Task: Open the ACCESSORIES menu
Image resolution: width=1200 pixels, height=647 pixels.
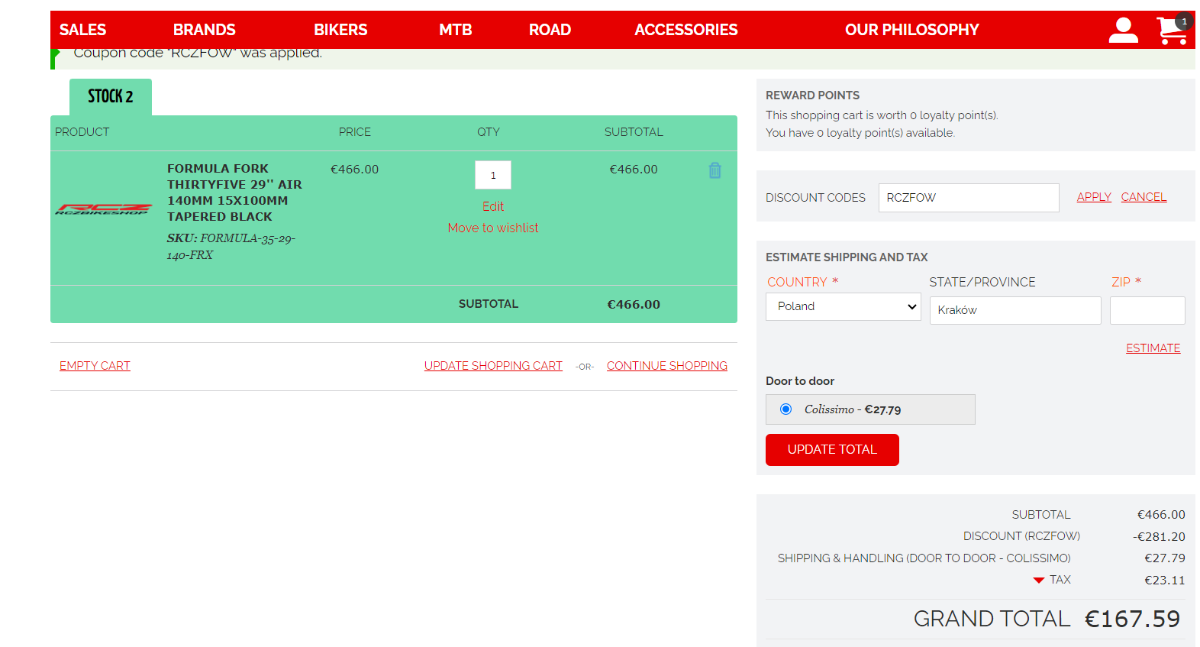Action: pos(685,30)
